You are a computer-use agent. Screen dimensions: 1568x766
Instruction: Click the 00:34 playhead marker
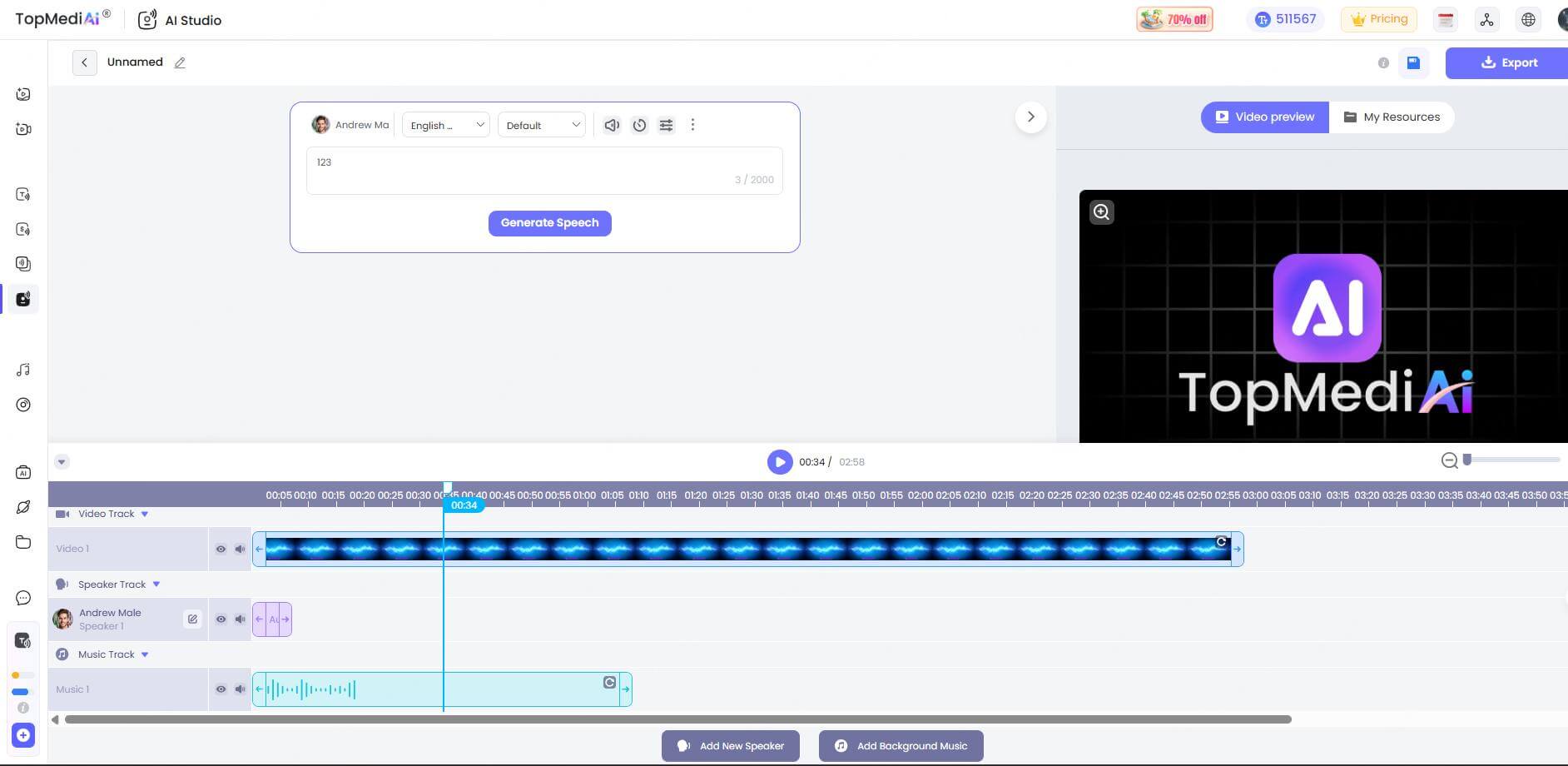pyautogui.click(x=464, y=505)
